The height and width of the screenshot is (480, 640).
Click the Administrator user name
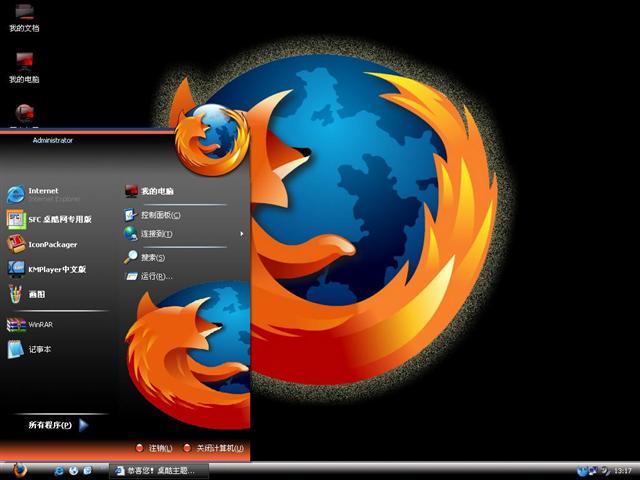pyautogui.click(x=53, y=140)
